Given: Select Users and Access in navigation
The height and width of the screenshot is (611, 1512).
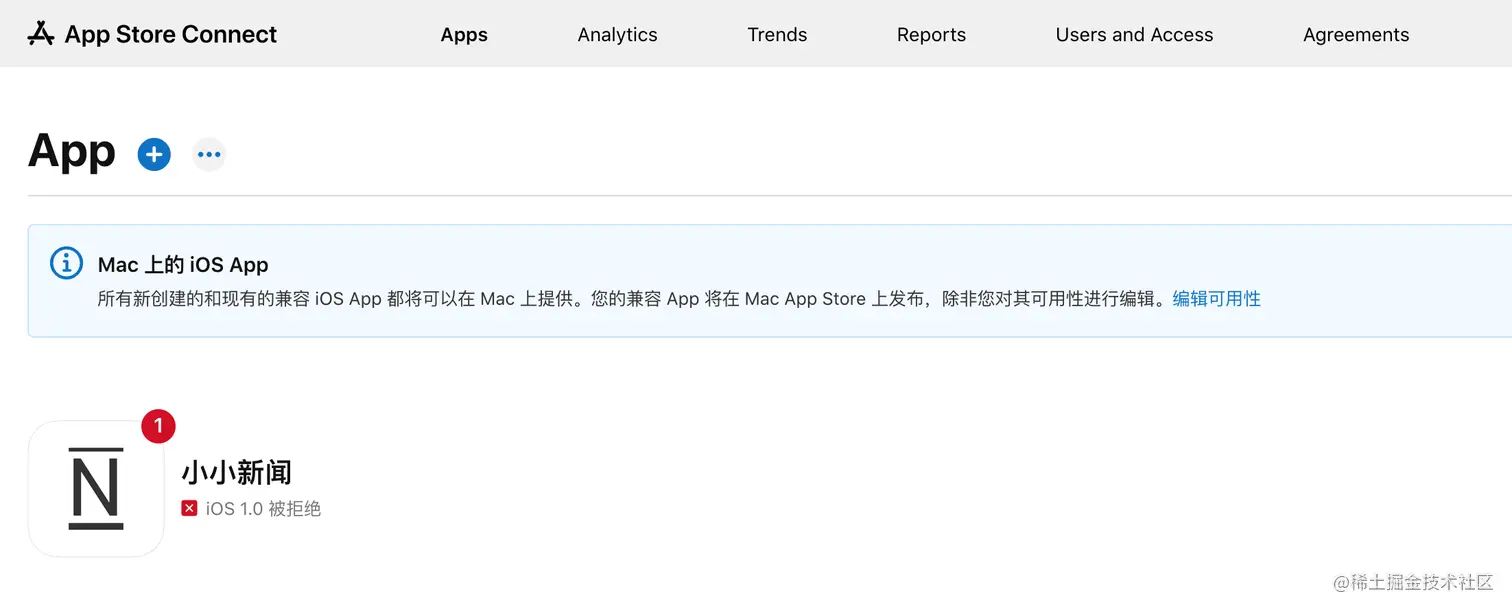Looking at the screenshot, I should (1134, 34).
